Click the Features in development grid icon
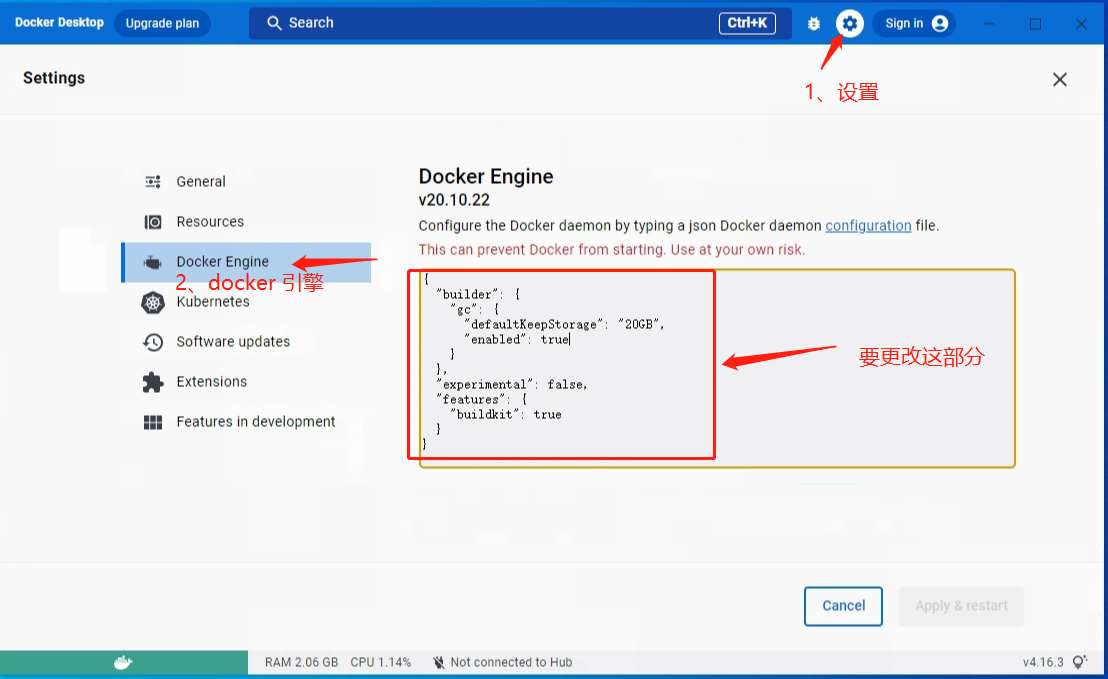The image size is (1108, 679). tap(152, 421)
